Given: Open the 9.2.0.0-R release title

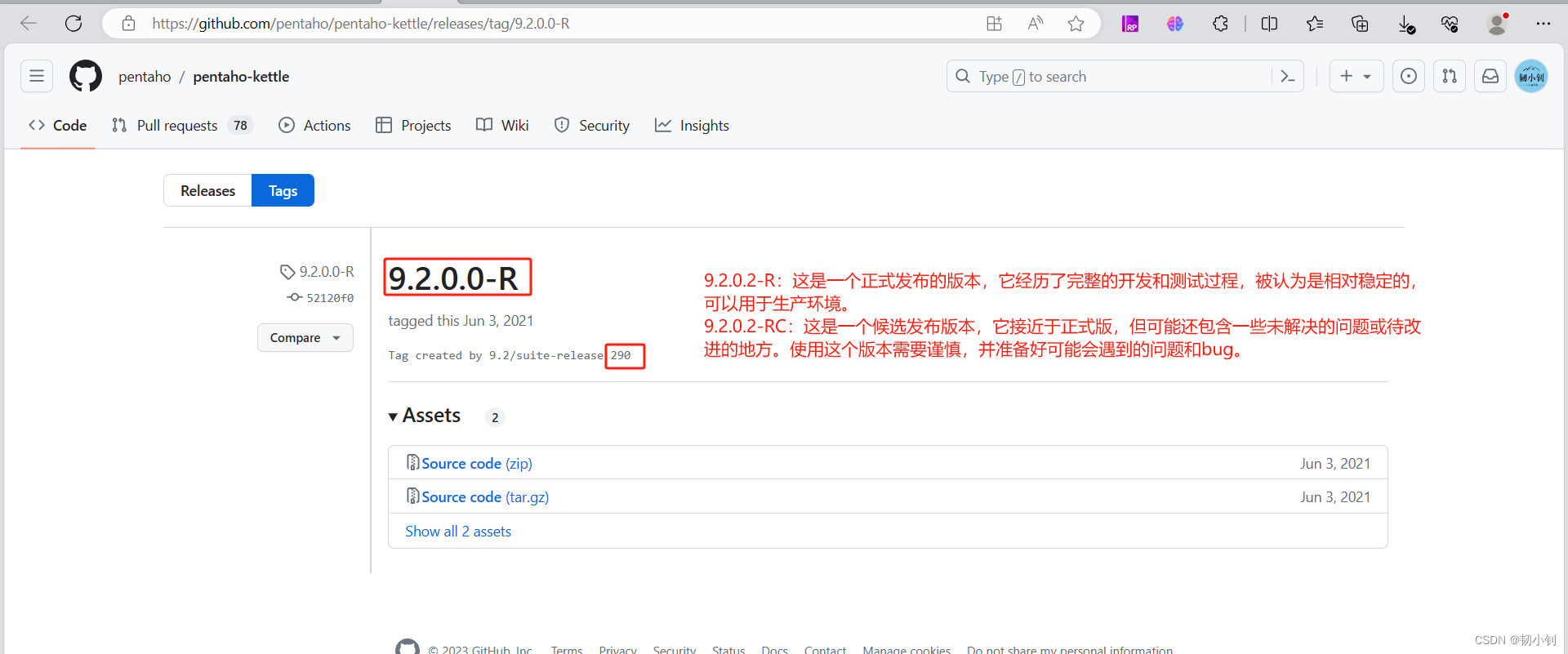Looking at the screenshot, I should click(x=453, y=278).
